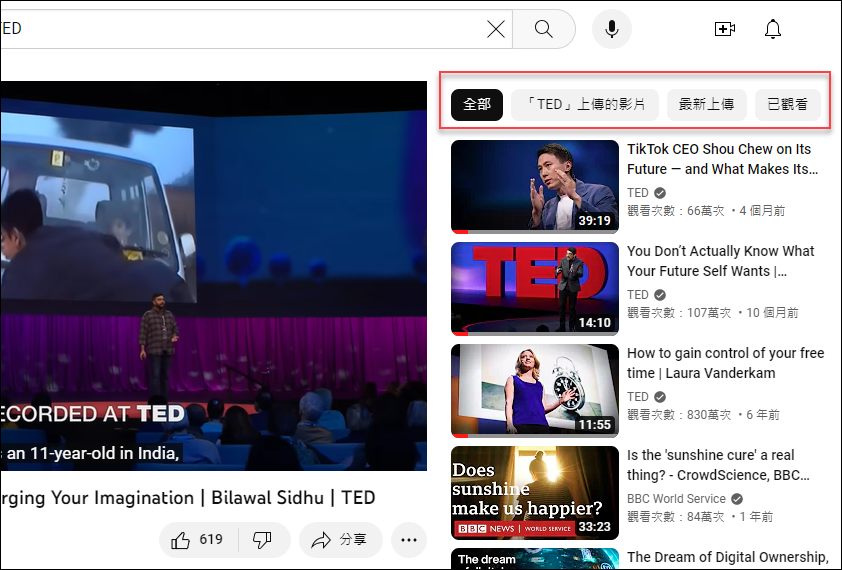The width and height of the screenshot is (842, 570).
Task: Select the 最新上傳 filter chip
Action: [x=707, y=104]
